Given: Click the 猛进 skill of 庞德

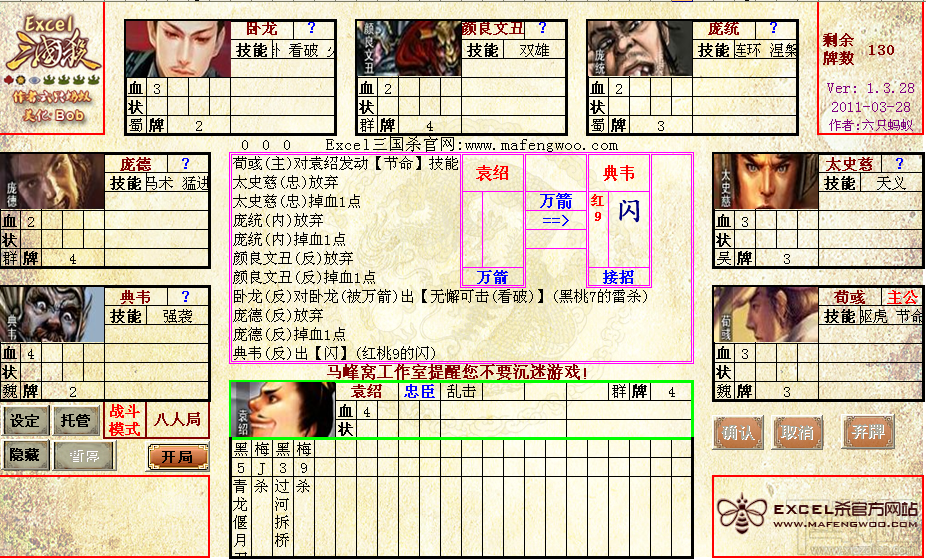Looking at the screenshot, I should tap(195, 184).
